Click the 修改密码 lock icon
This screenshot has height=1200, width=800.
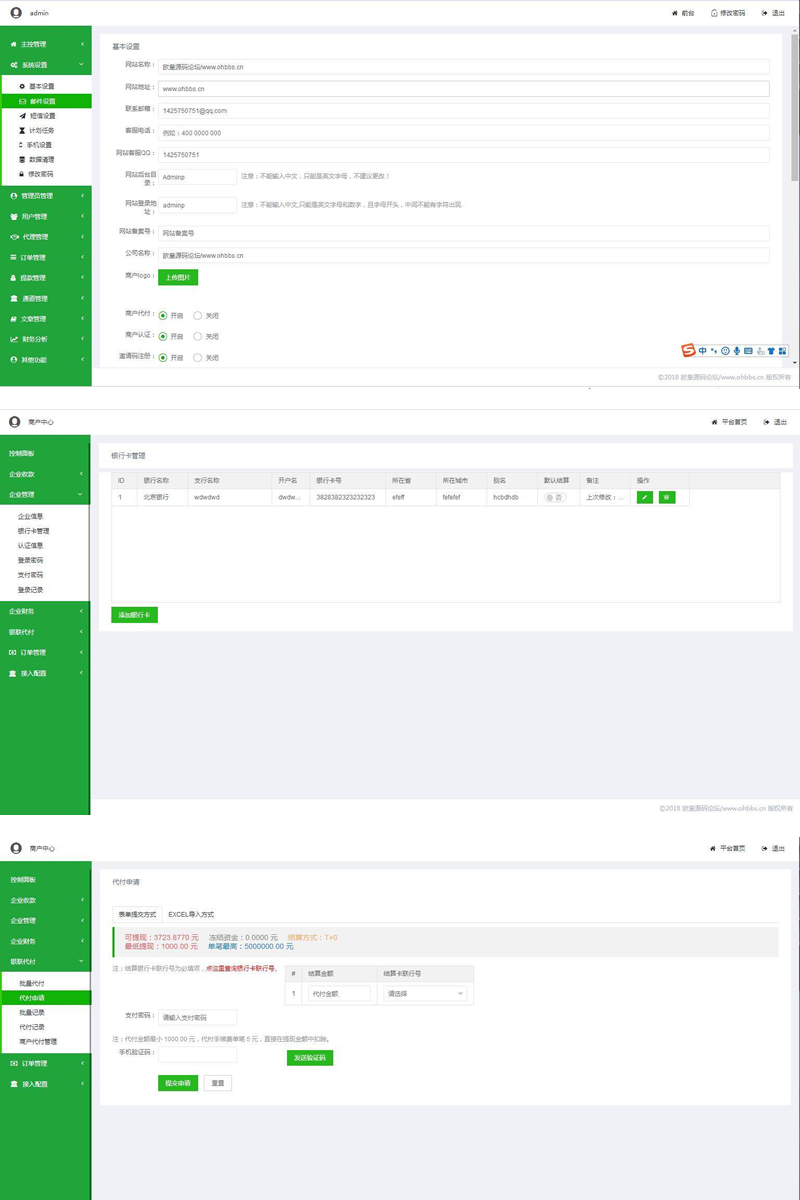(x=22, y=175)
